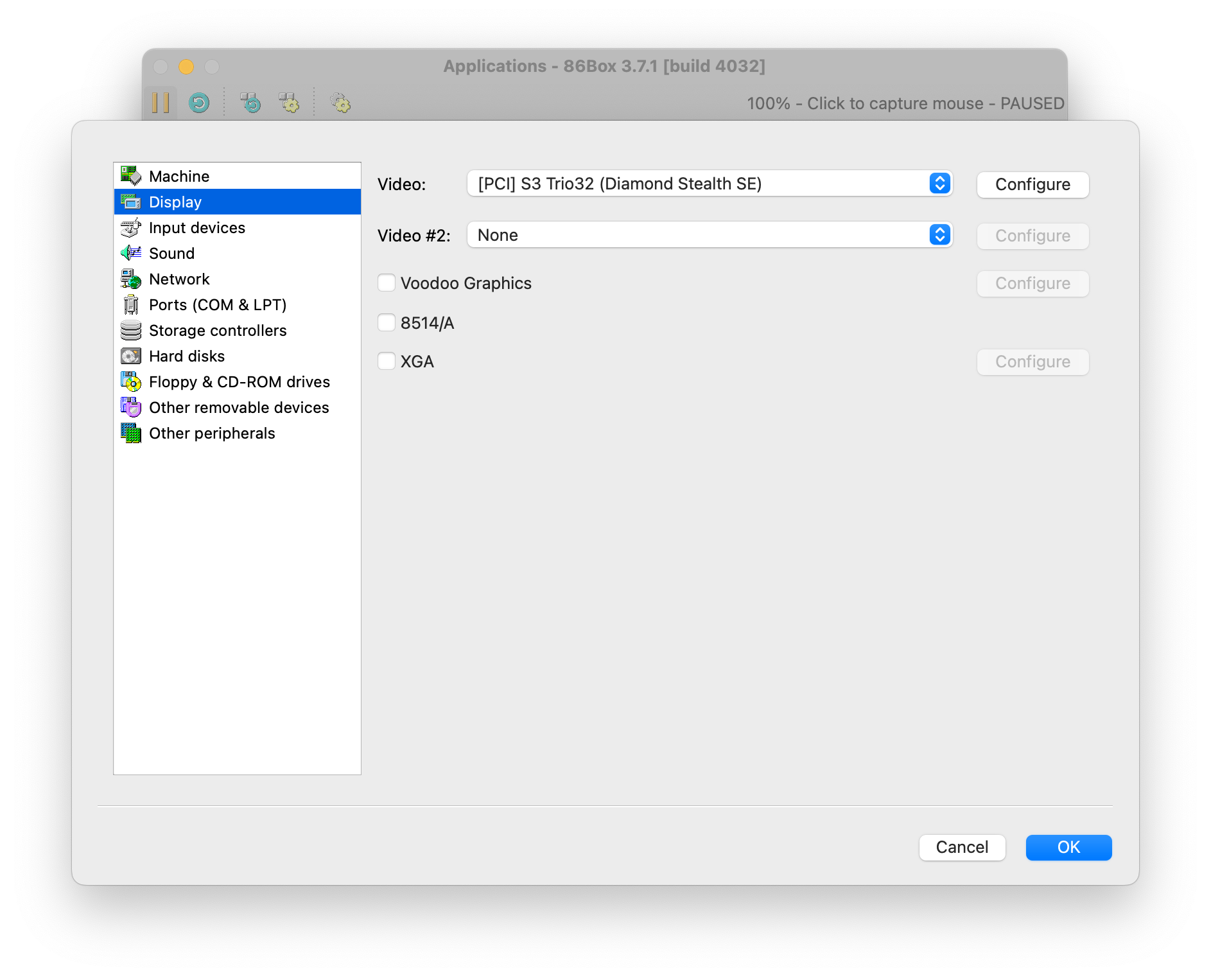The height and width of the screenshot is (980, 1211).
Task: Open the Video #2 dropdown
Action: click(710, 235)
